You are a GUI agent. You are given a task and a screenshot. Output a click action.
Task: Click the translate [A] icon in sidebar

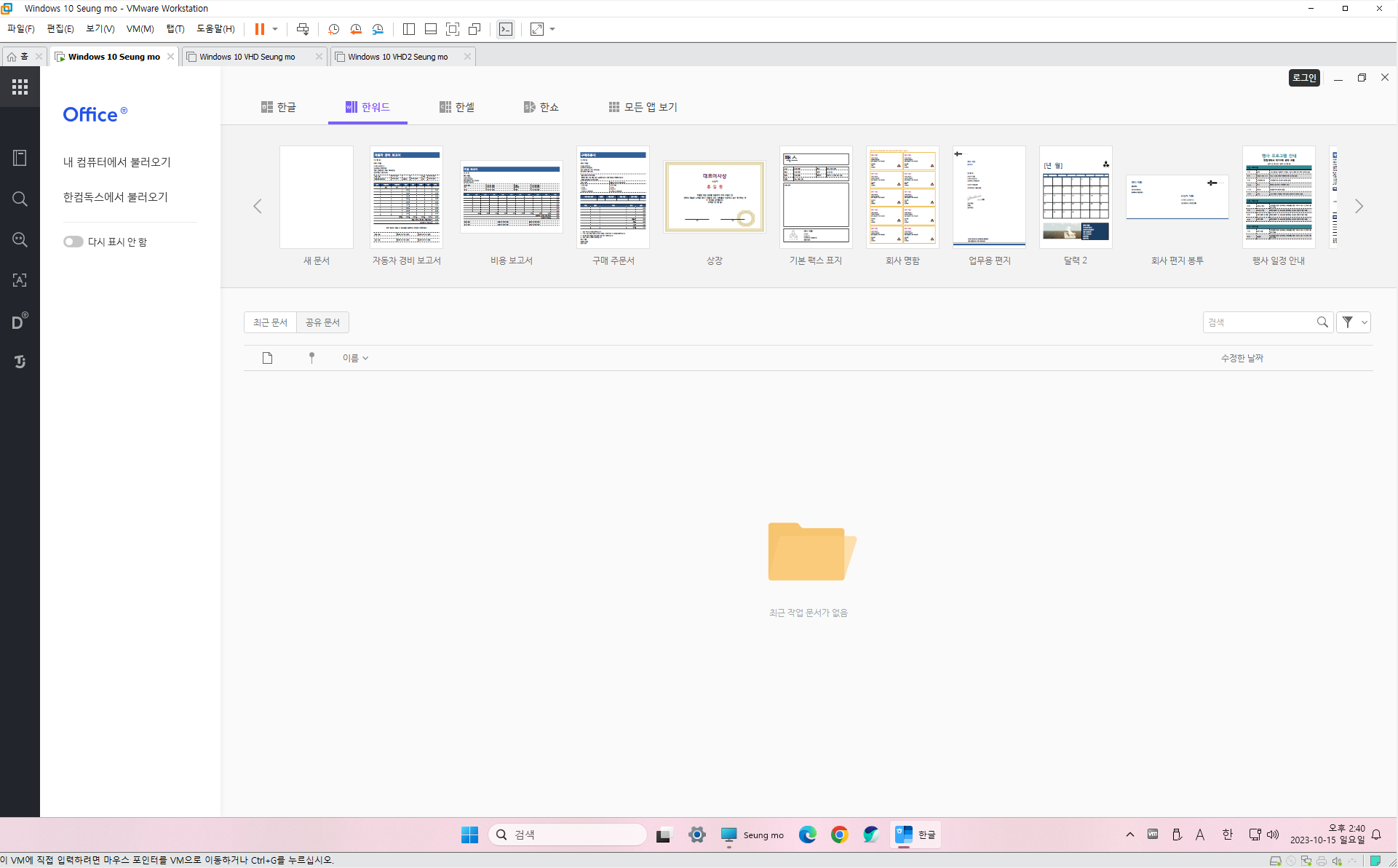pyautogui.click(x=20, y=280)
